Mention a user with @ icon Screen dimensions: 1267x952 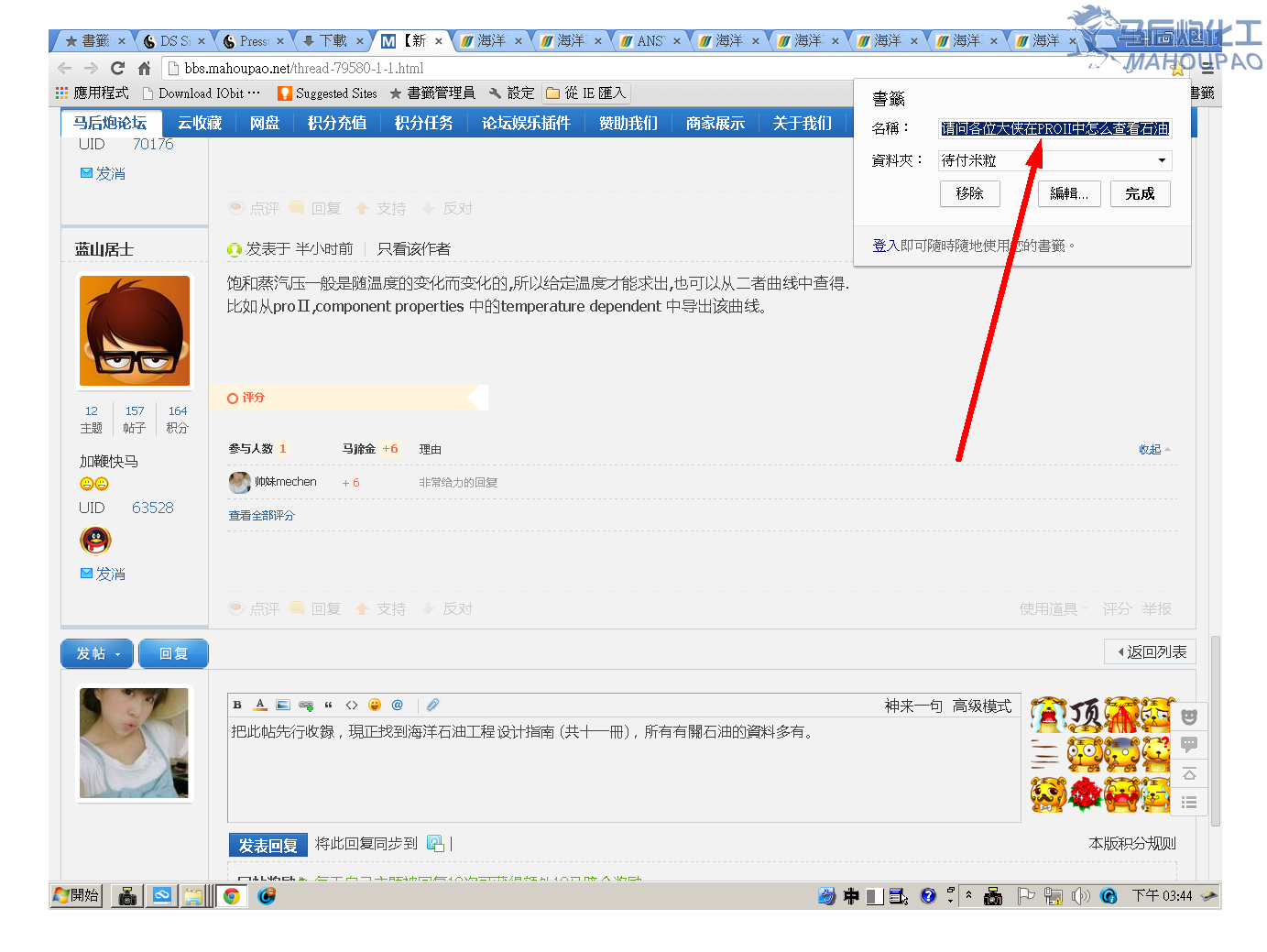398,705
